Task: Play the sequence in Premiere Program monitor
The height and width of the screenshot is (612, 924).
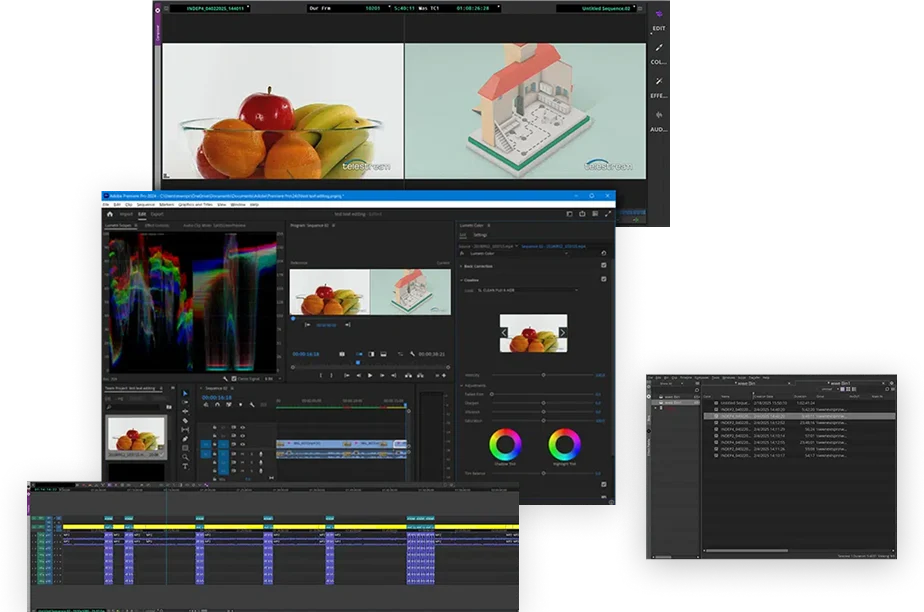Action: 370,375
